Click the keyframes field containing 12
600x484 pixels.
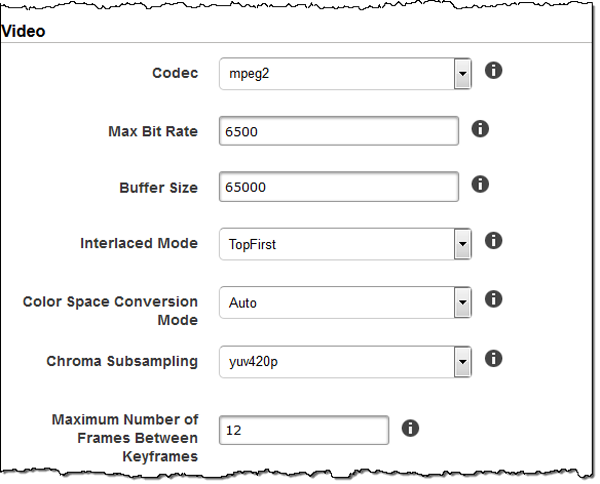304,430
